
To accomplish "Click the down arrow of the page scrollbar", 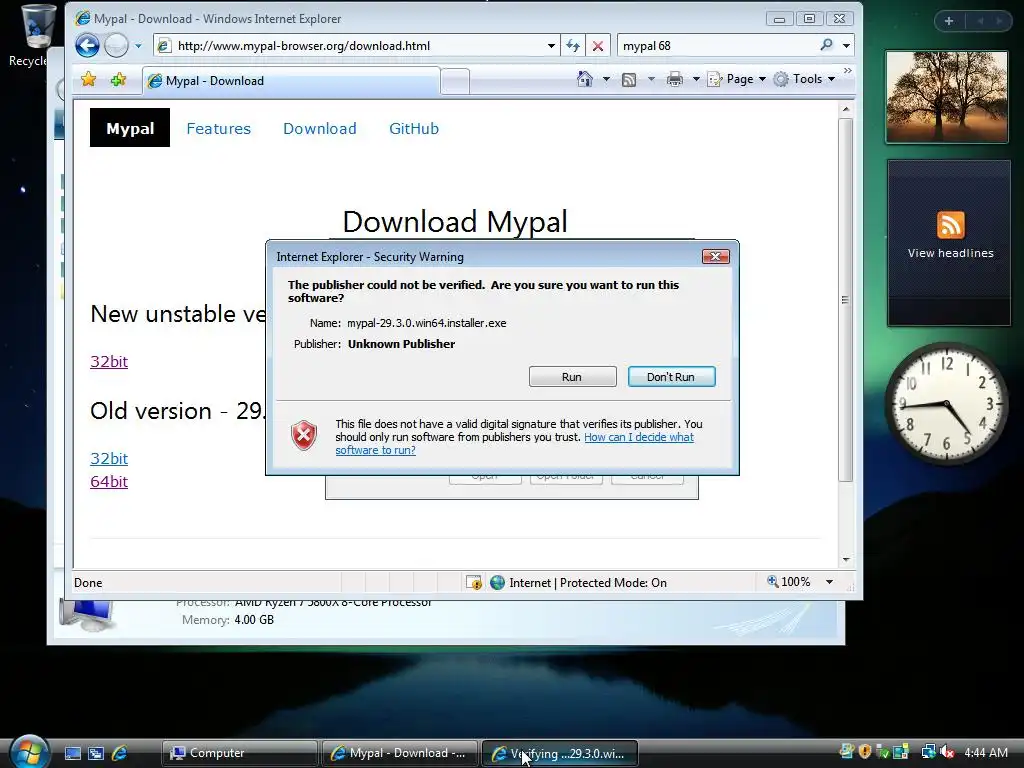I will (846, 560).
